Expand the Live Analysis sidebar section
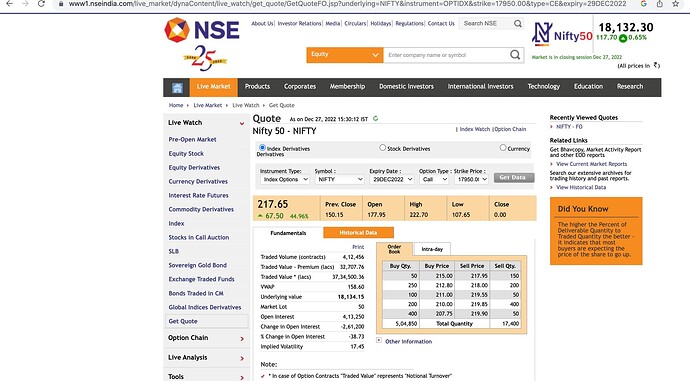 click(x=242, y=358)
